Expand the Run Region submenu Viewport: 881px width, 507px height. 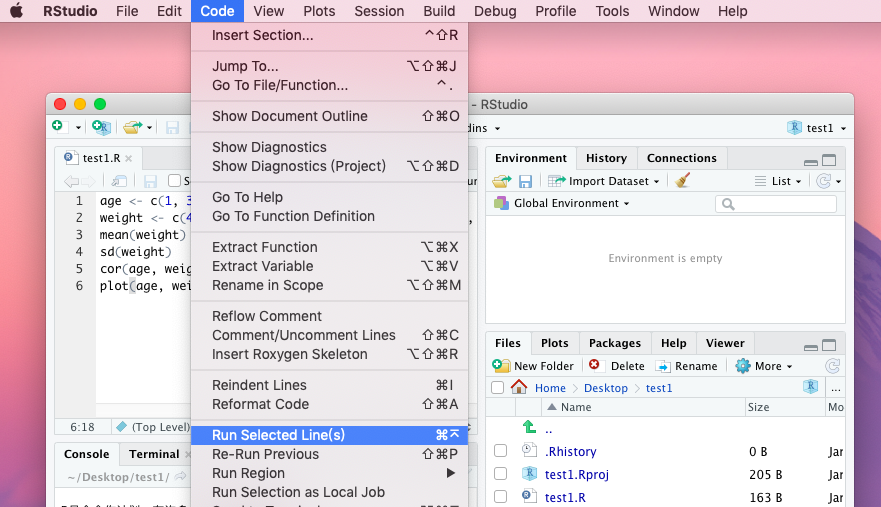coord(330,473)
